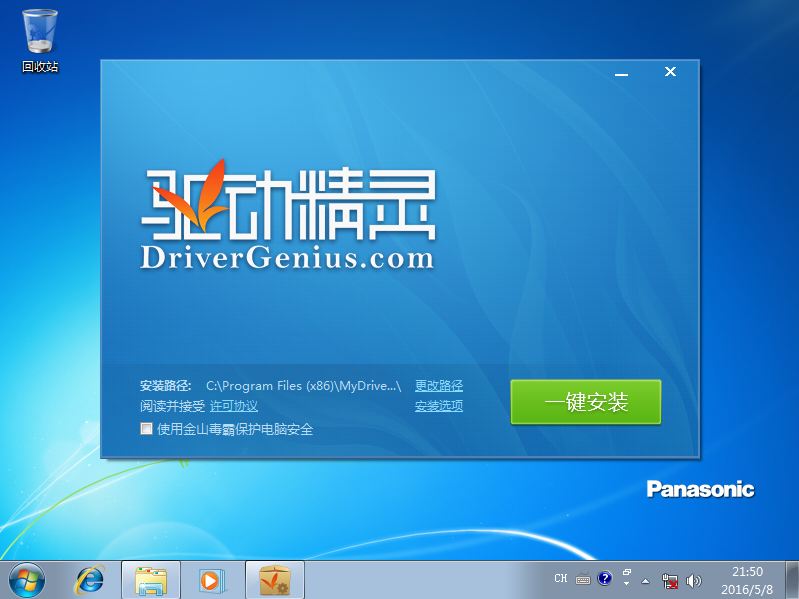
Task: Check the 使用金山毒霸保护电脑安全 checkbox
Action: 146,428
